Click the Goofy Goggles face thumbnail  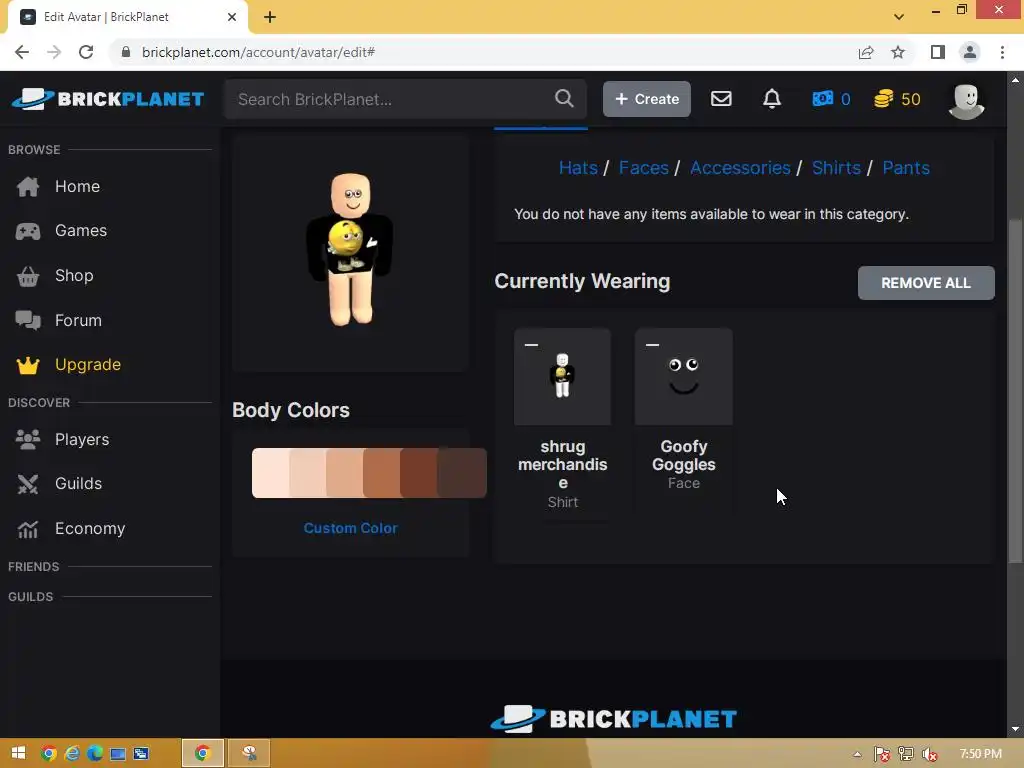coord(684,377)
